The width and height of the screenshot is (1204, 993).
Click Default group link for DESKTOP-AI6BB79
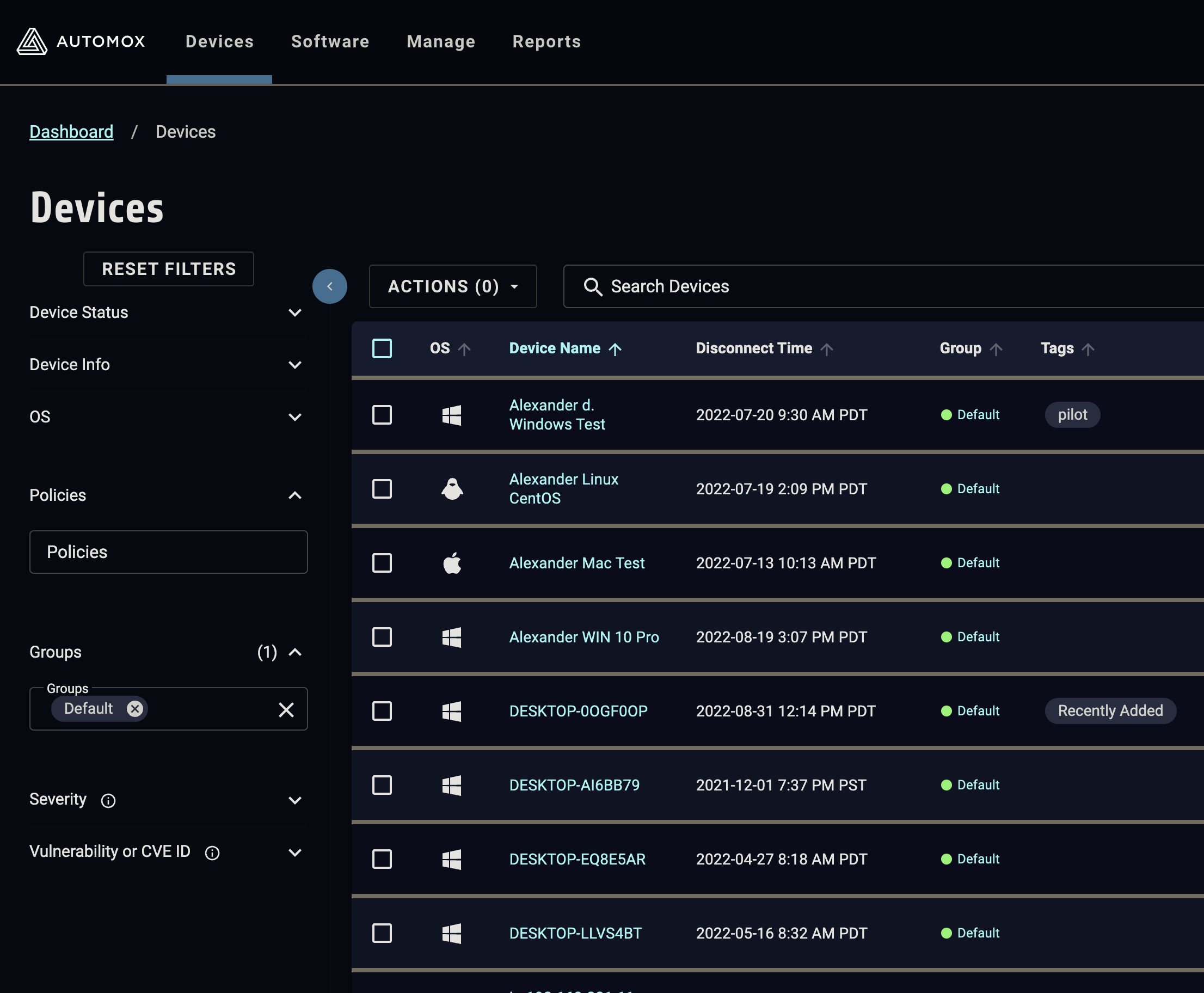[978, 785]
